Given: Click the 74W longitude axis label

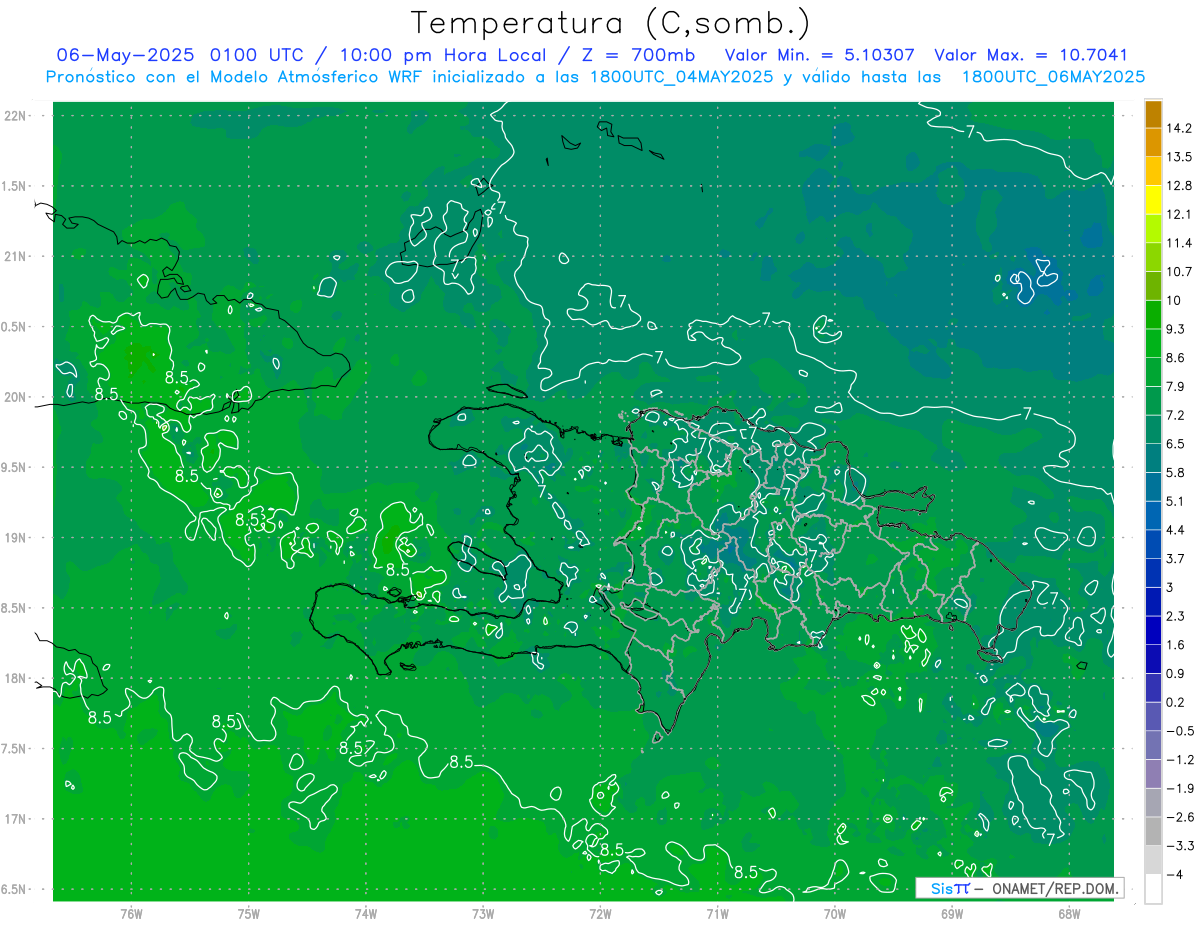Looking at the screenshot, I should pos(366,914).
